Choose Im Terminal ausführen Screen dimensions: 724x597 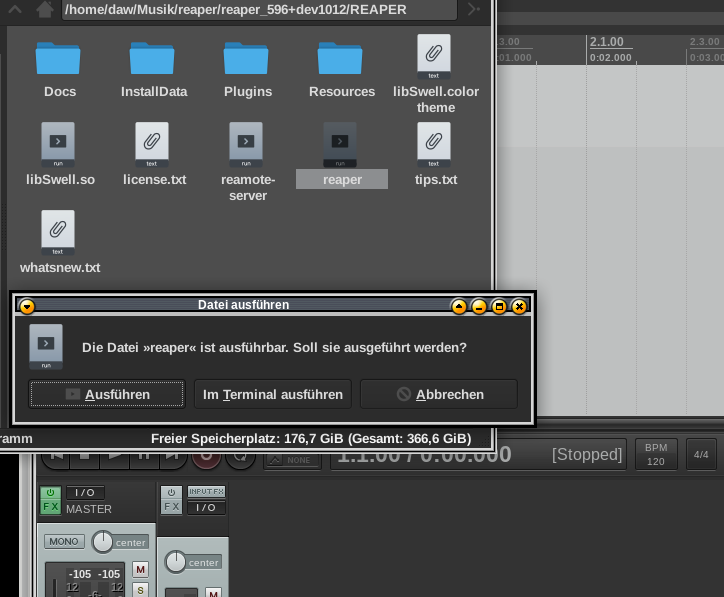point(273,394)
